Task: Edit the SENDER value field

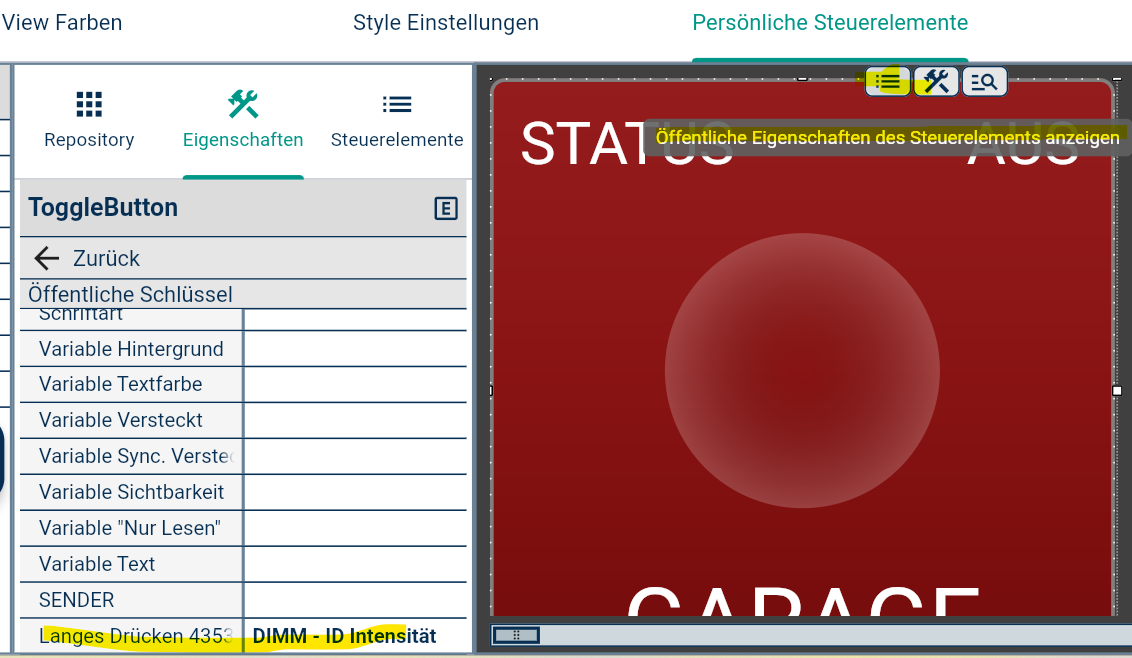Action: tap(355, 600)
